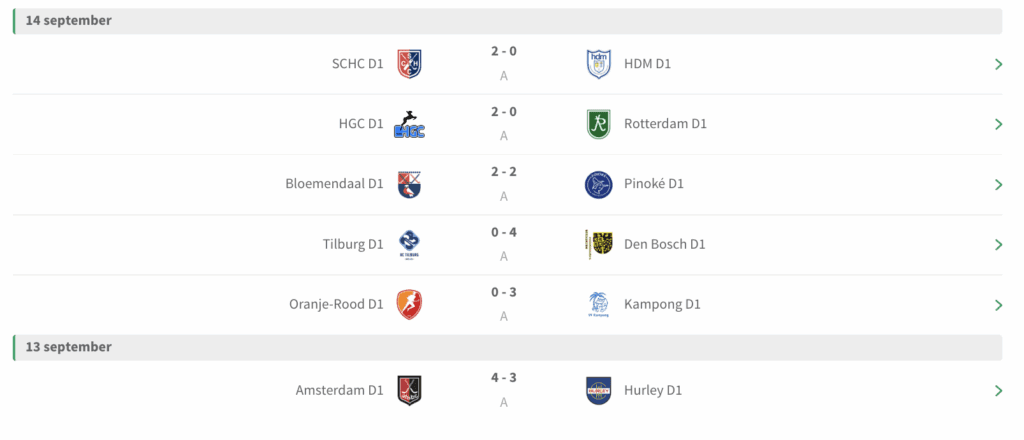Viewport: 1024px width, 440px height.
Task: Open Amsterdam vs Hurley details chevron
Action: tap(998, 390)
